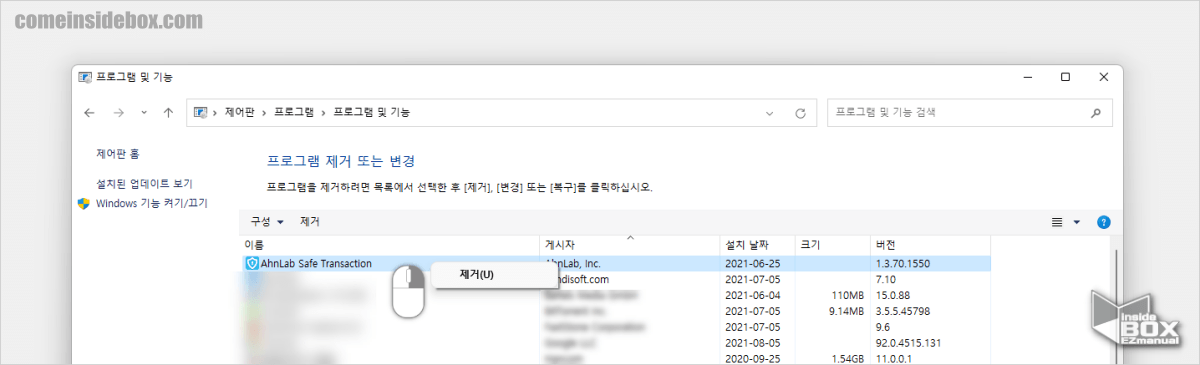Click the 2021-06-04 install date cell
The image size is (1200, 365).
coord(752,296)
